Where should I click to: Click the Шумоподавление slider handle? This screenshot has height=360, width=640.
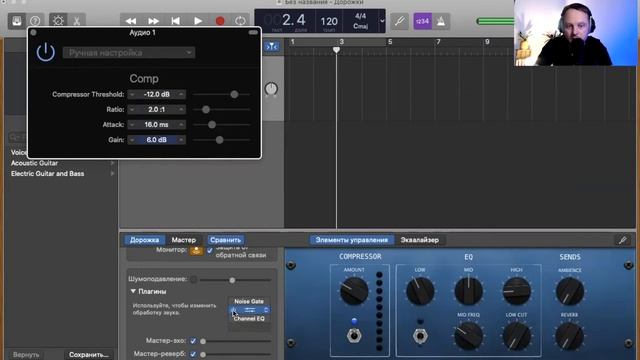pyautogui.click(x=232, y=280)
